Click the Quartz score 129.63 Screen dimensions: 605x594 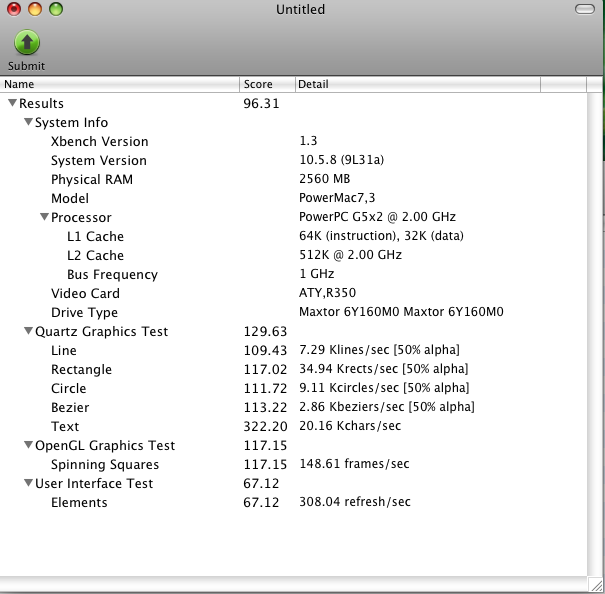pos(265,331)
